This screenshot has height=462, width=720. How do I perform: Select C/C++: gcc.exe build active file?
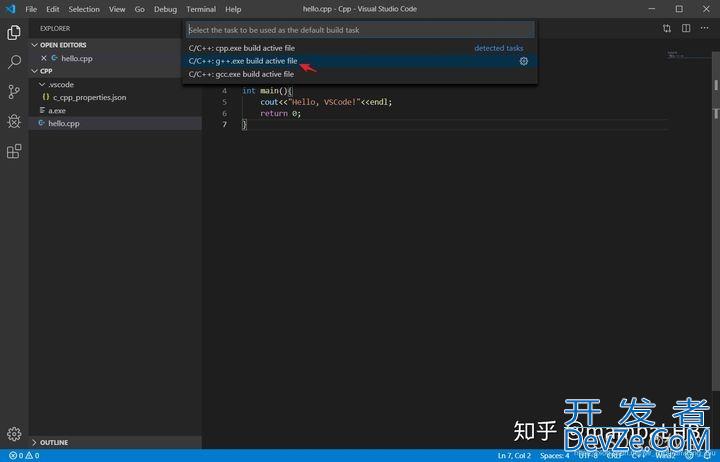(x=360, y=74)
